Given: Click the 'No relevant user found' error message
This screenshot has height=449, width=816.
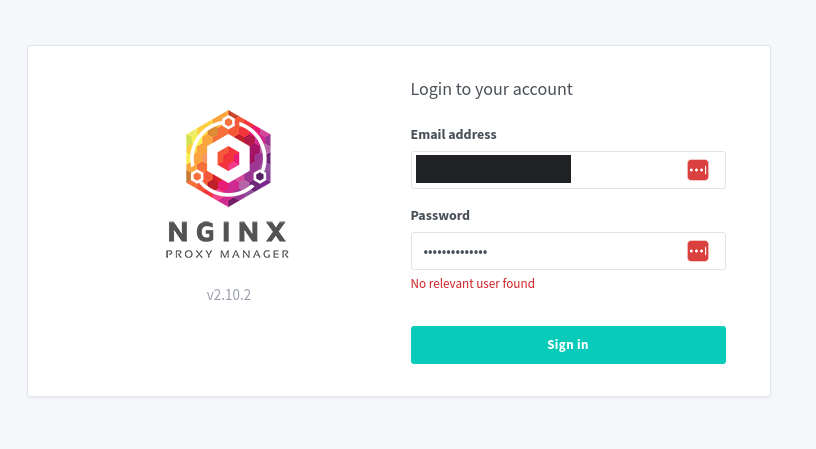Looking at the screenshot, I should (473, 284).
